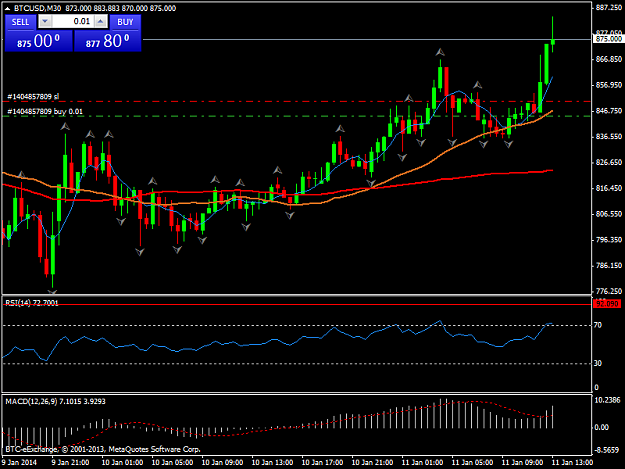This screenshot has height=469, width=625.
Task: Click the 11 Jan 01:00 time axis label
Action: click(422, 462)
